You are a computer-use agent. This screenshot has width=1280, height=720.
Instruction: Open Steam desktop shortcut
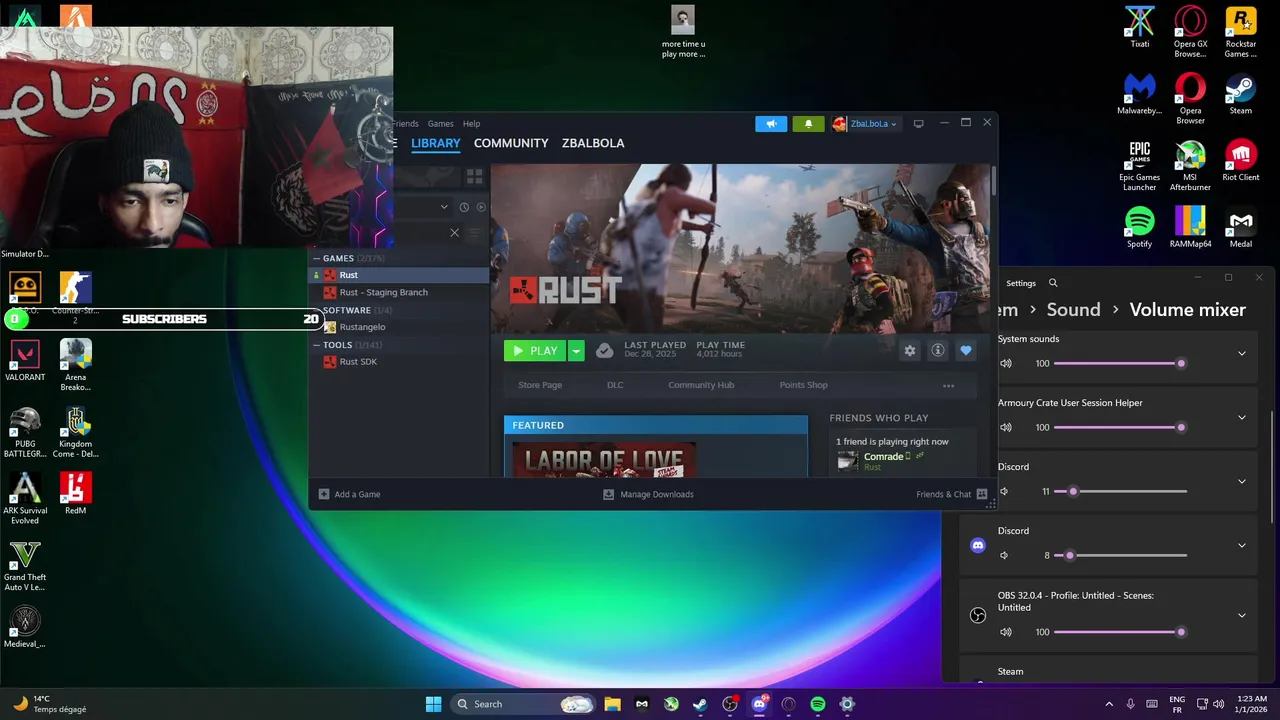tap(1241, 95)
